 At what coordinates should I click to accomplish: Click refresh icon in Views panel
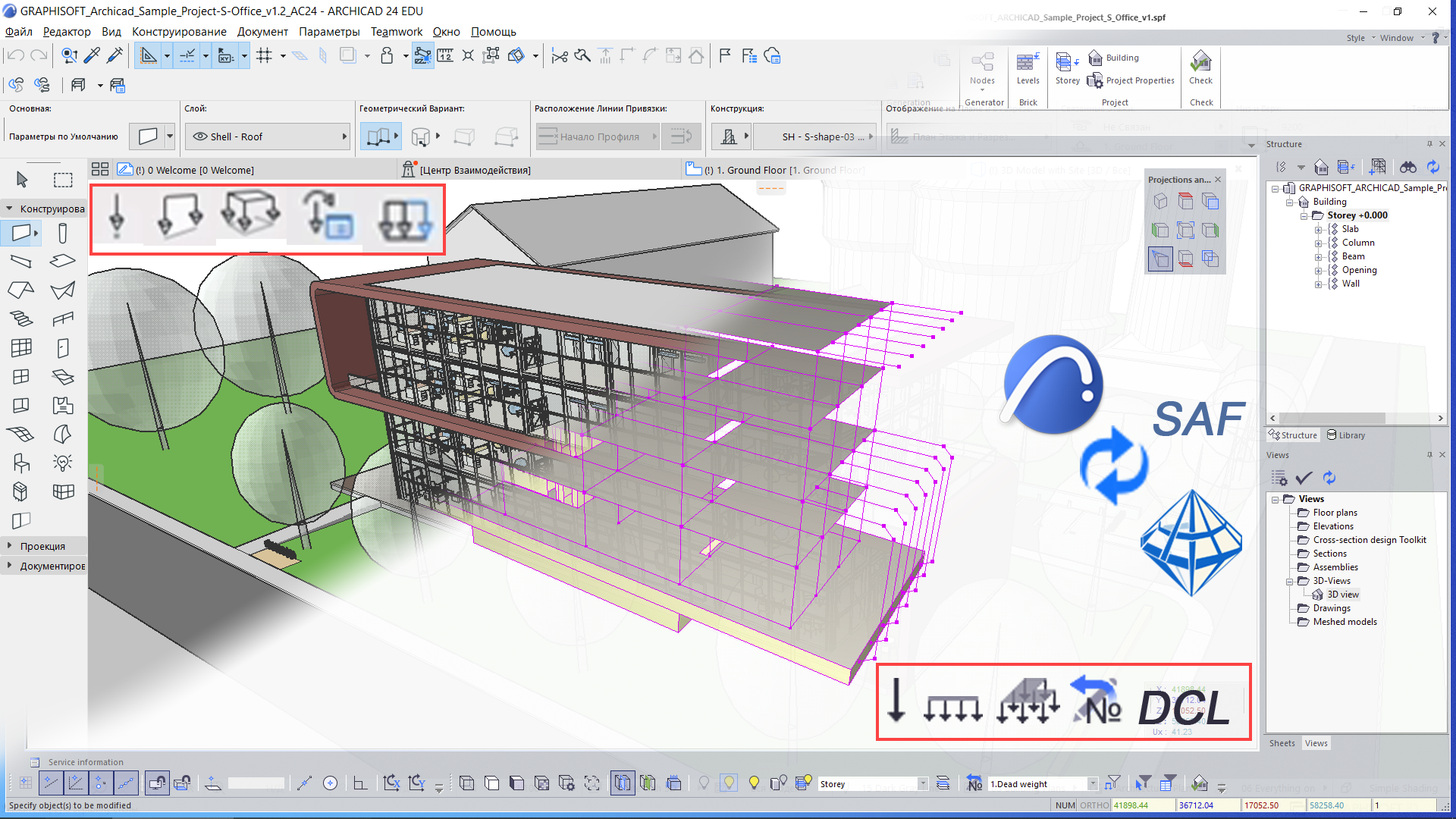point(1329,478)
